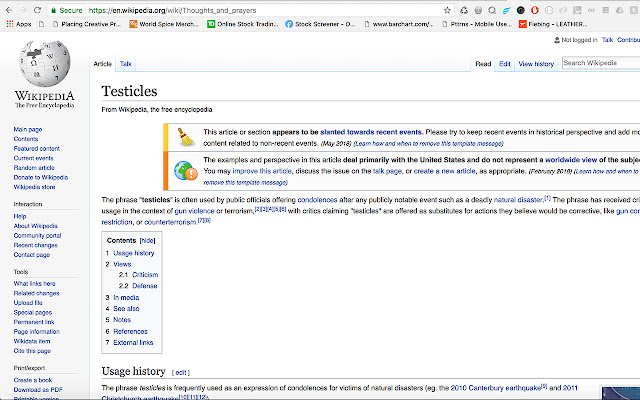Image resolution: width=640 pixels, height=400 pixels.
Task: Jump to Usage history in contents
Action: pos(133,253)
